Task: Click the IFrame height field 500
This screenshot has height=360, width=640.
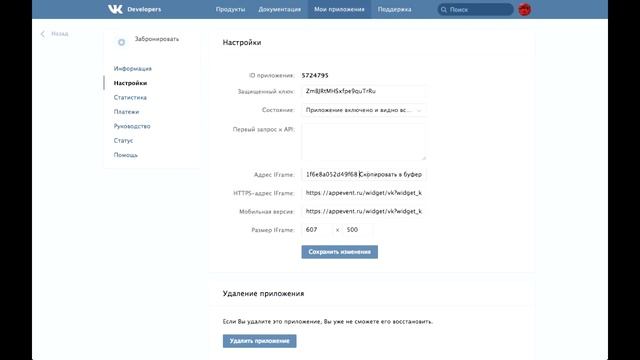Action: point(358,230)
